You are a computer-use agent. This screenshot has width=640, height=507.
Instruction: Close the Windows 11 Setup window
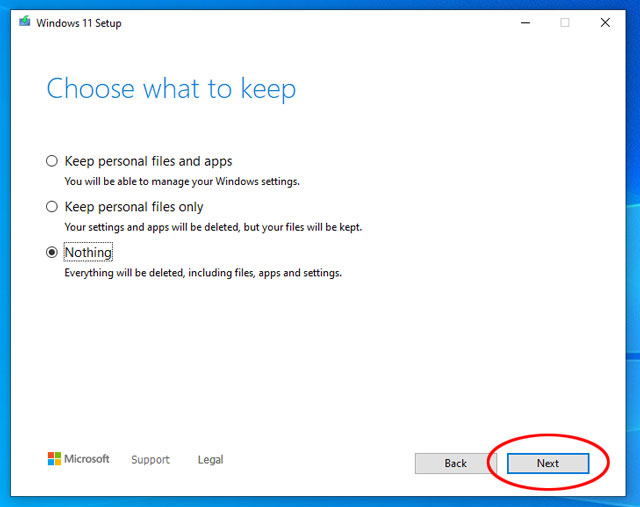(x=605, y=22)
